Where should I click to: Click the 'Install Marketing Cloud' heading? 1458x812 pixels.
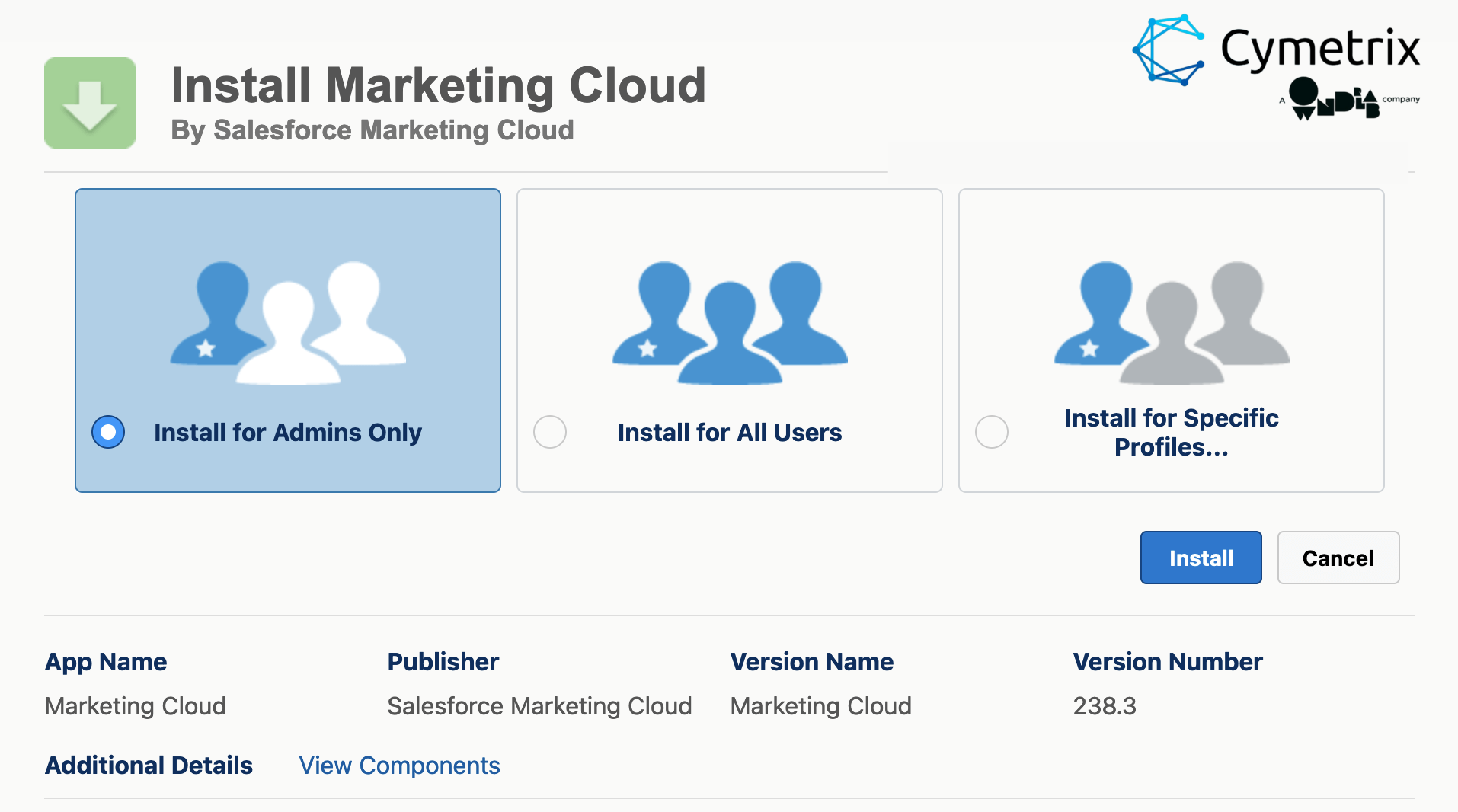(439, 85)
